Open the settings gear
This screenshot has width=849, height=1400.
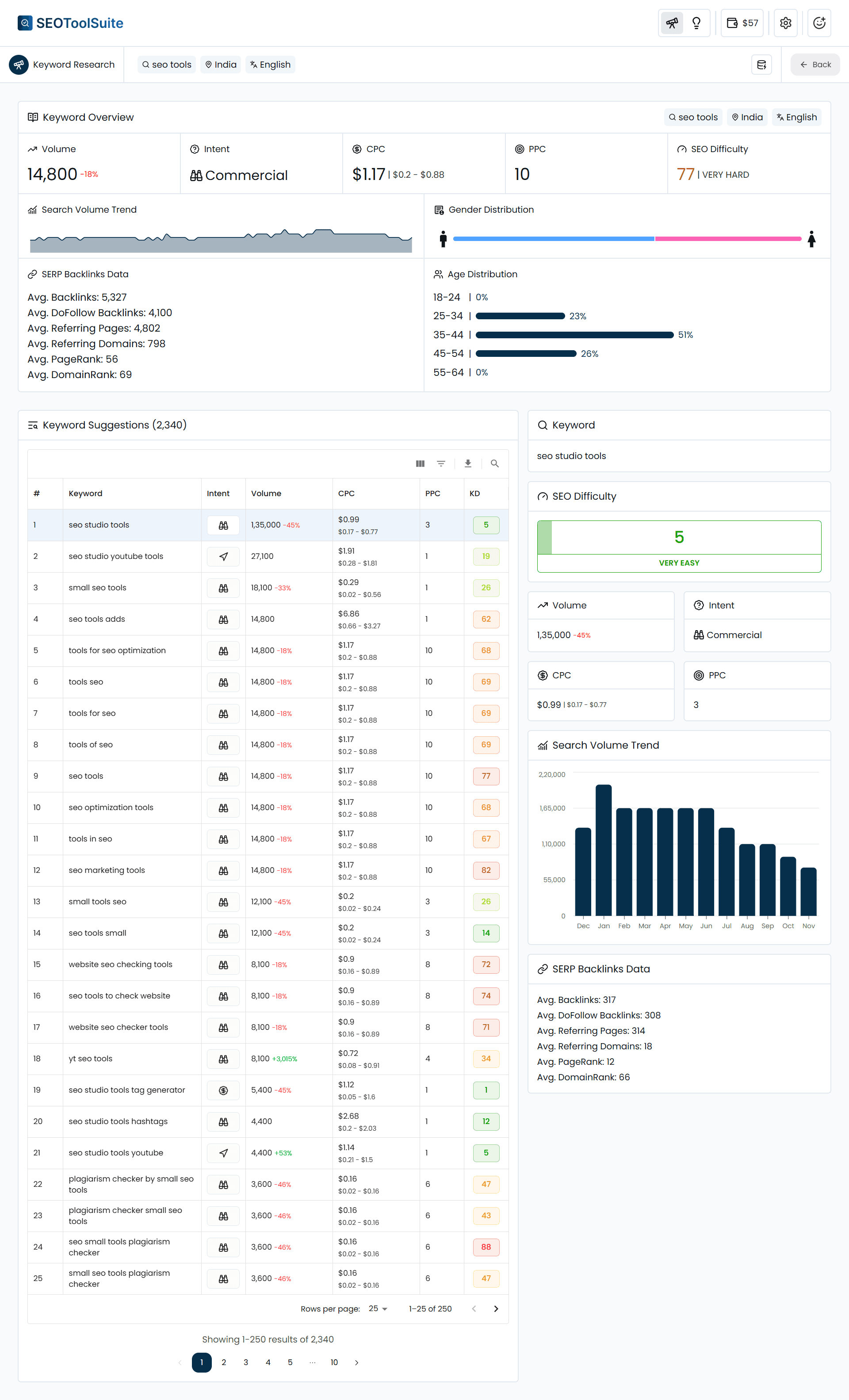(785, 23)
